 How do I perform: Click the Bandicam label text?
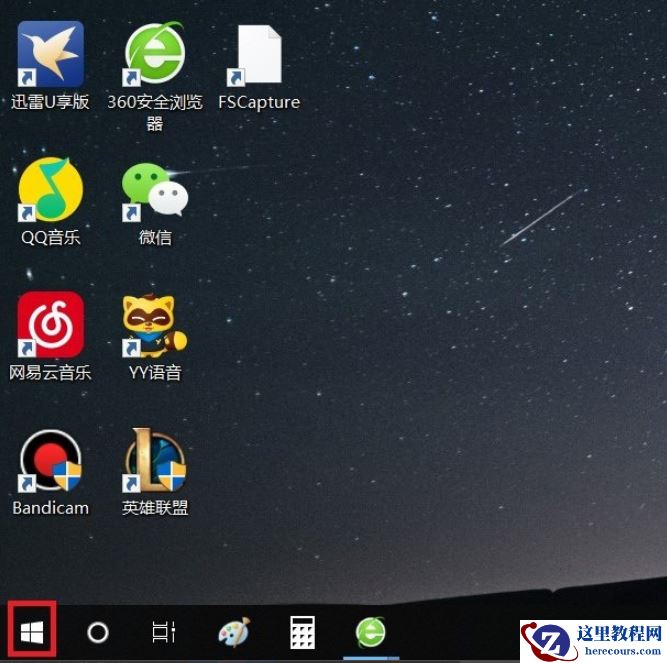click(x=51, y=508)
